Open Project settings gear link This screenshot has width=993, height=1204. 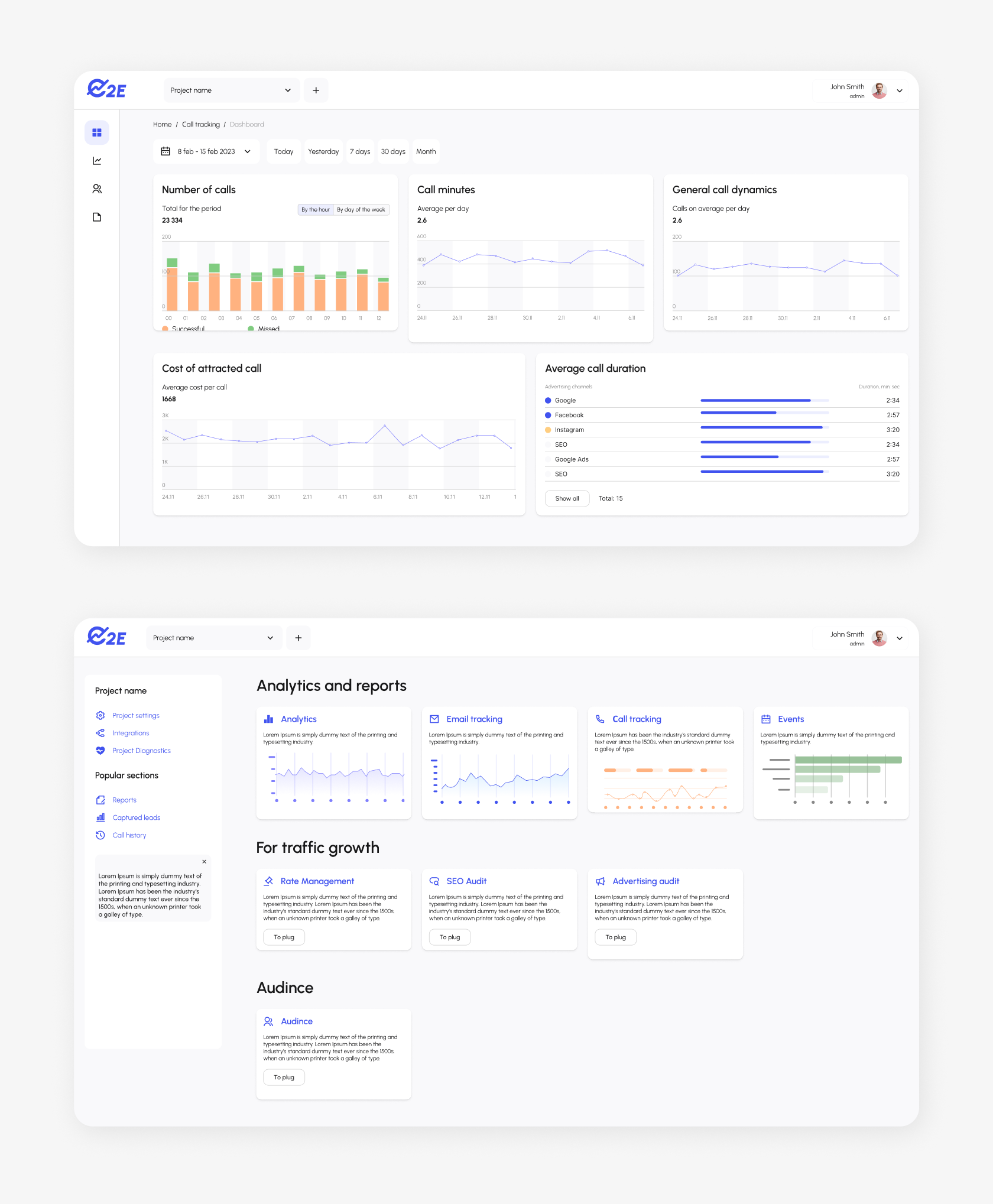click(x=135, y=716)
